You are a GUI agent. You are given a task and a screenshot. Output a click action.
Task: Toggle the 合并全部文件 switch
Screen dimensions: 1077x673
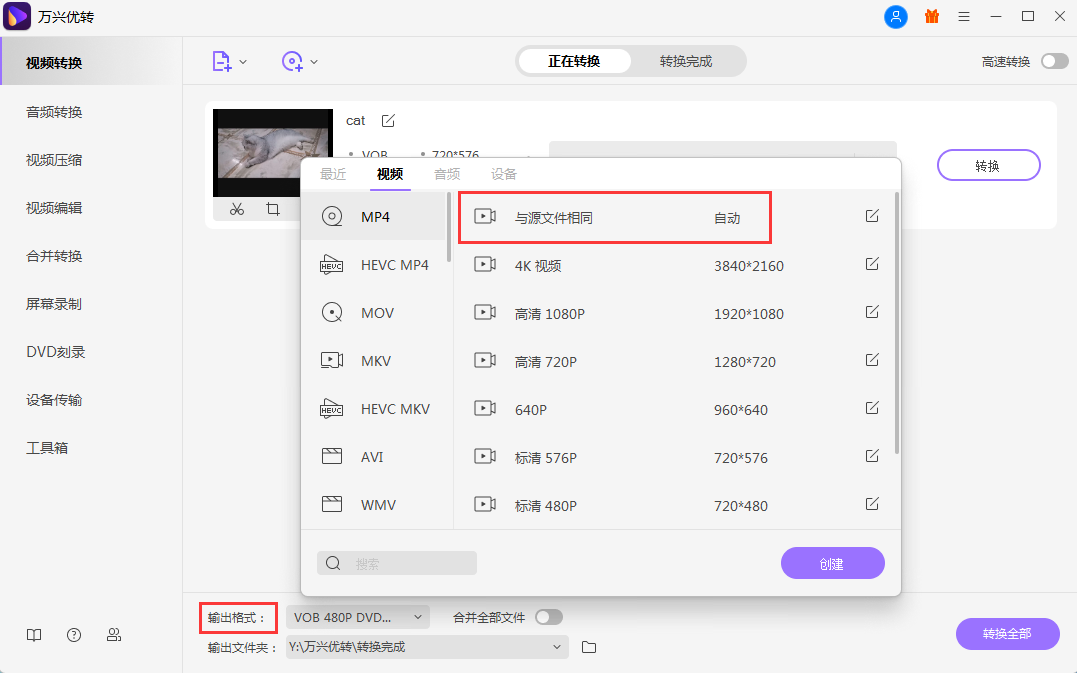(549, 617)
